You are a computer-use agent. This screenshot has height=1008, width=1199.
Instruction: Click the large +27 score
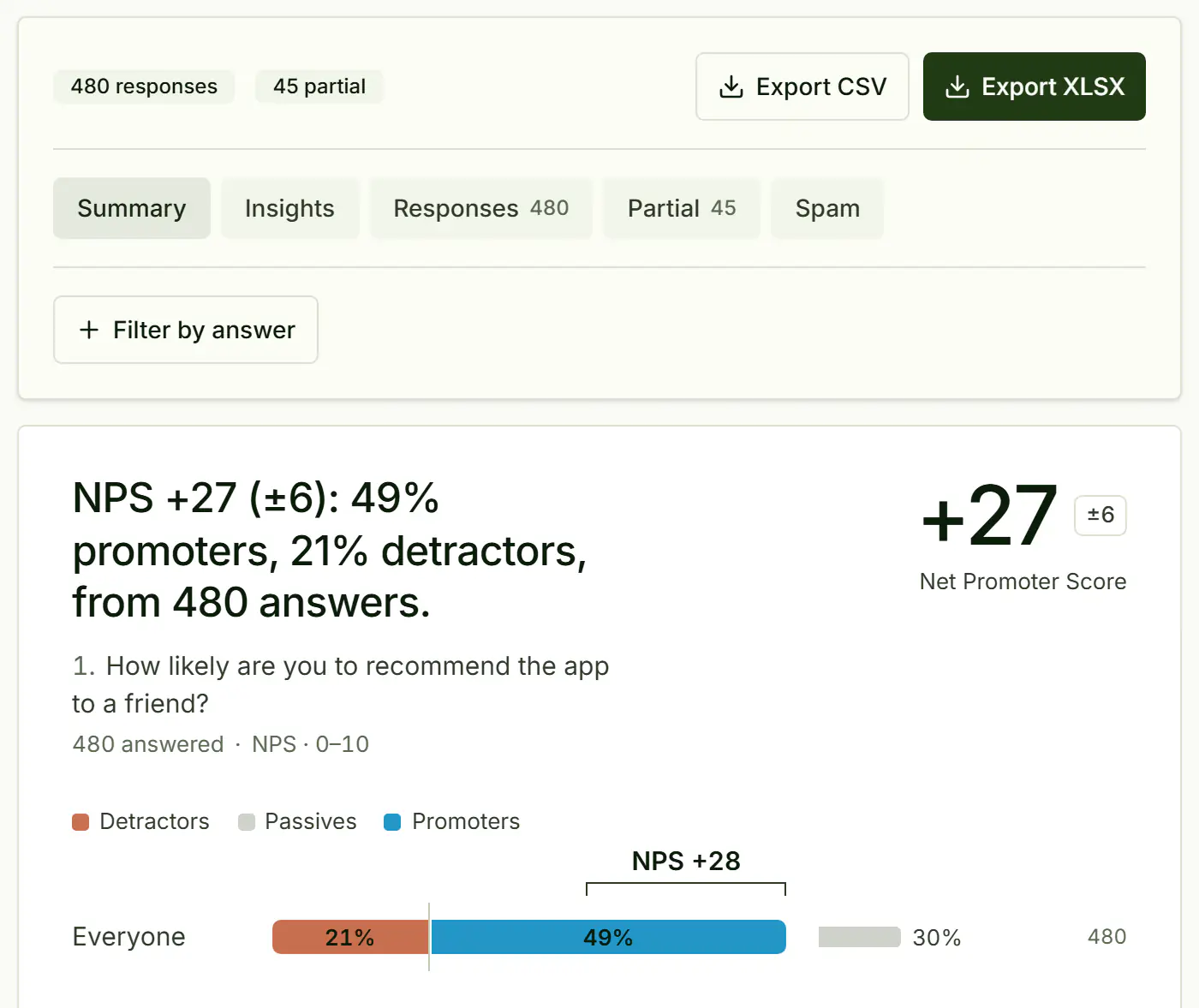coord(989,516)
